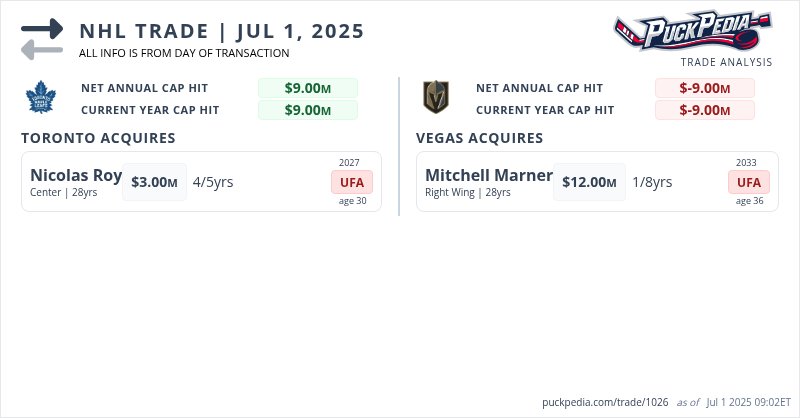Click the 2027 UFA badge

352,182
